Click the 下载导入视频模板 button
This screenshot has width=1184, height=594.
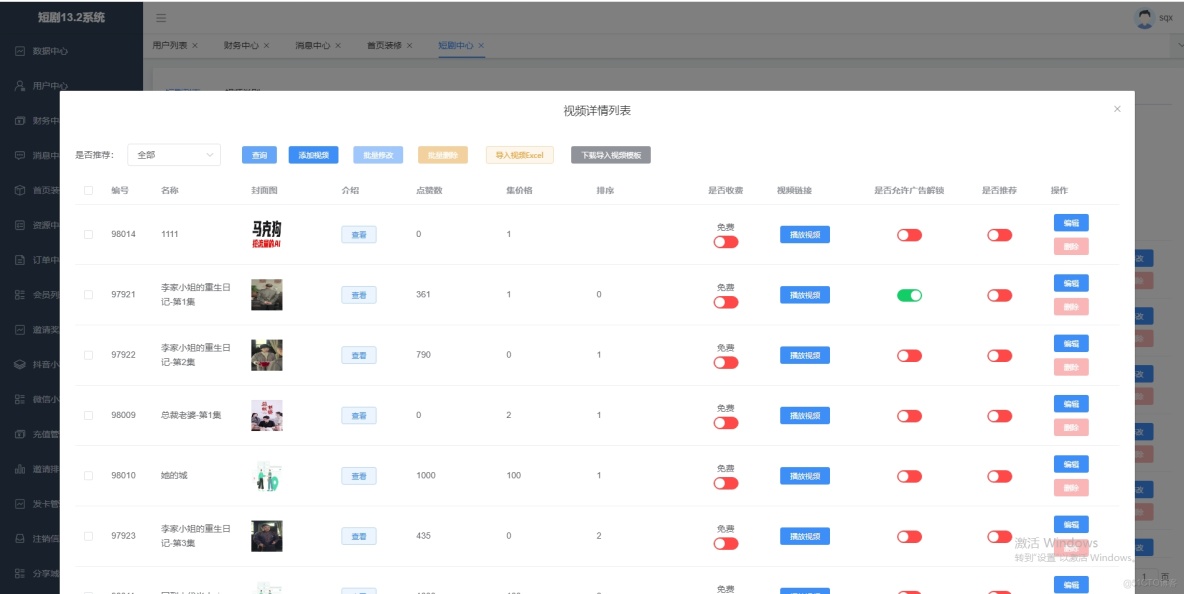[x=610, y=155]
